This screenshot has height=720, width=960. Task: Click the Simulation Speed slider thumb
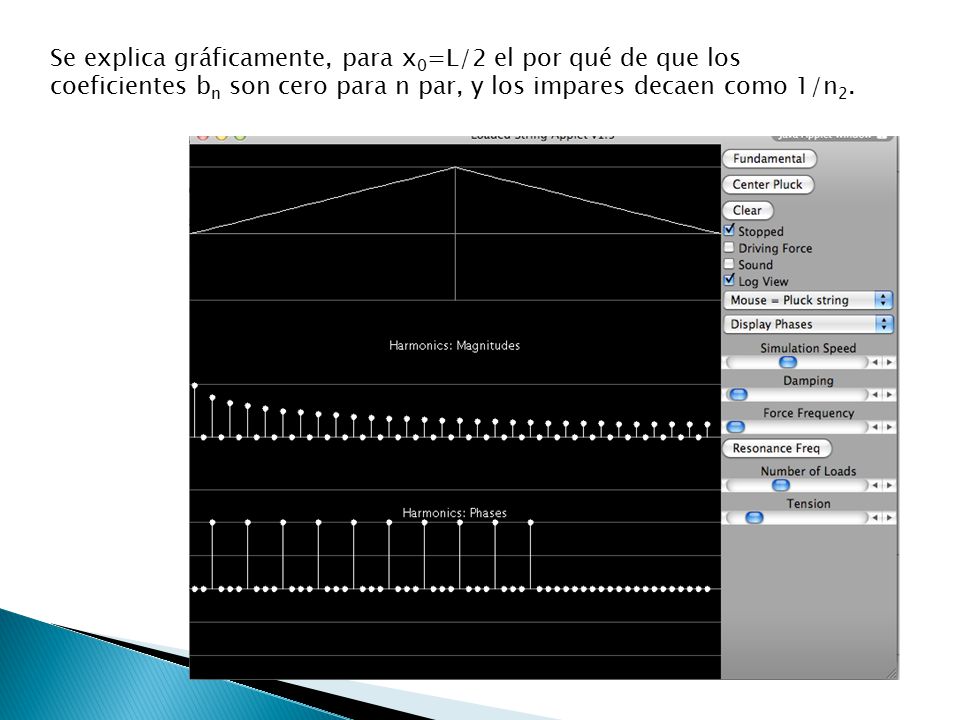pos(787,362)
